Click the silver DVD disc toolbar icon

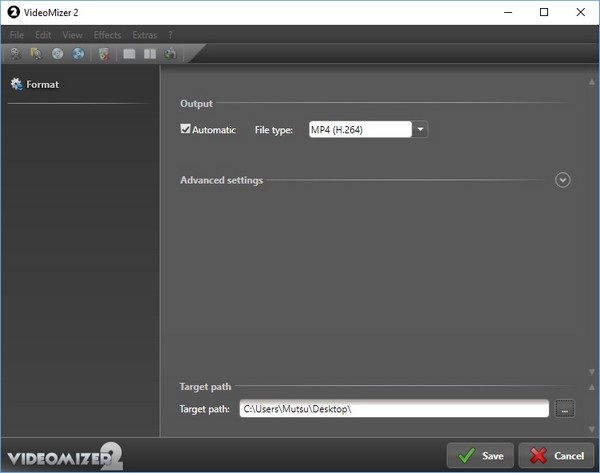pyautogui.click(x=57, y=54)
